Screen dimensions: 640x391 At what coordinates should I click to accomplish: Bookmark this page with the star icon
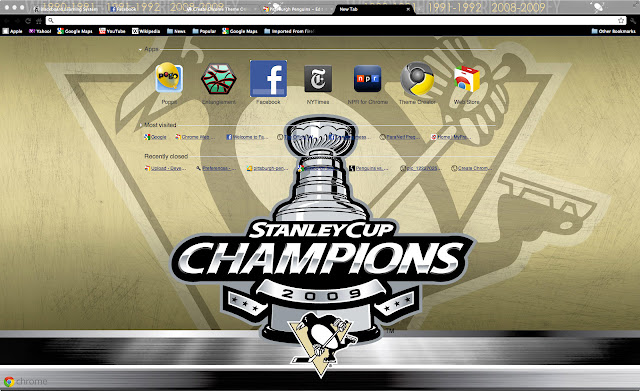point(621,20)
